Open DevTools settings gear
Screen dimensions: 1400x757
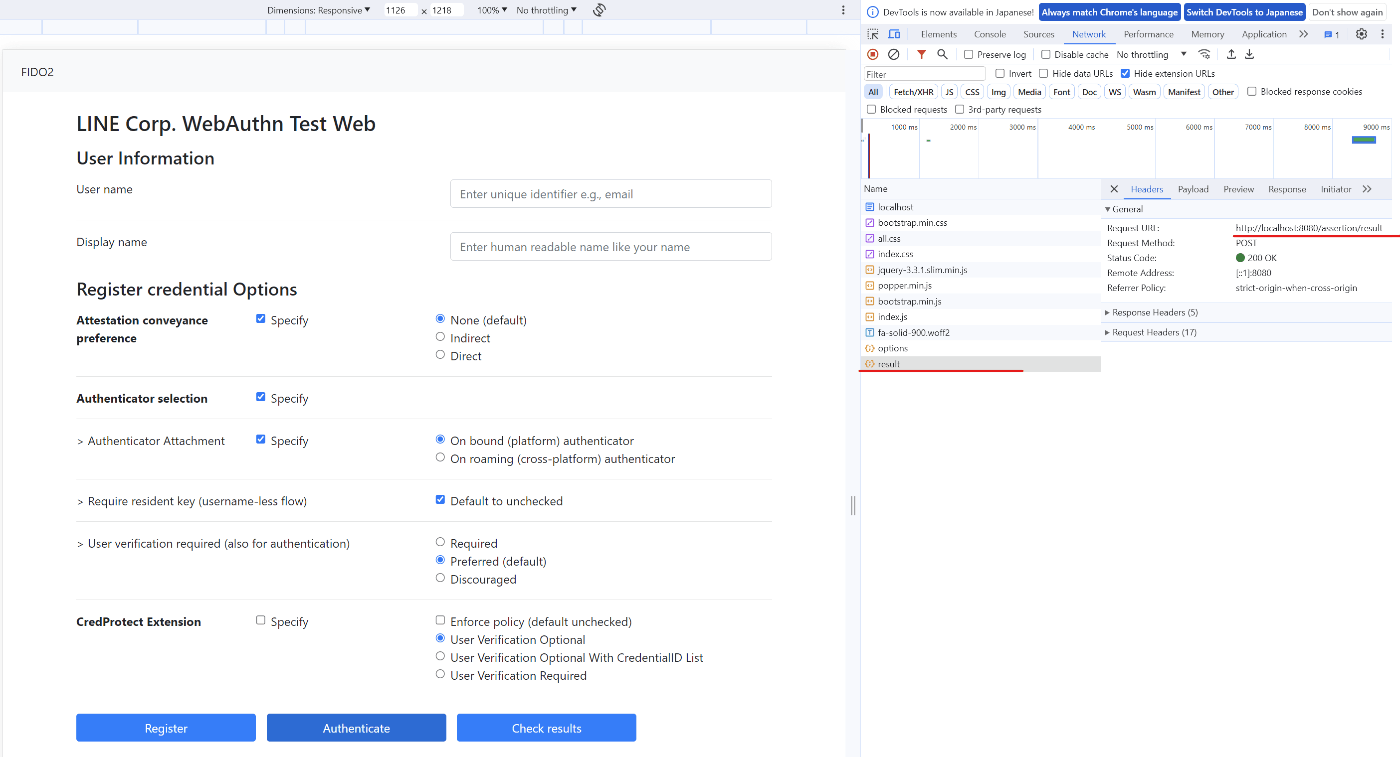point(1361,34)
